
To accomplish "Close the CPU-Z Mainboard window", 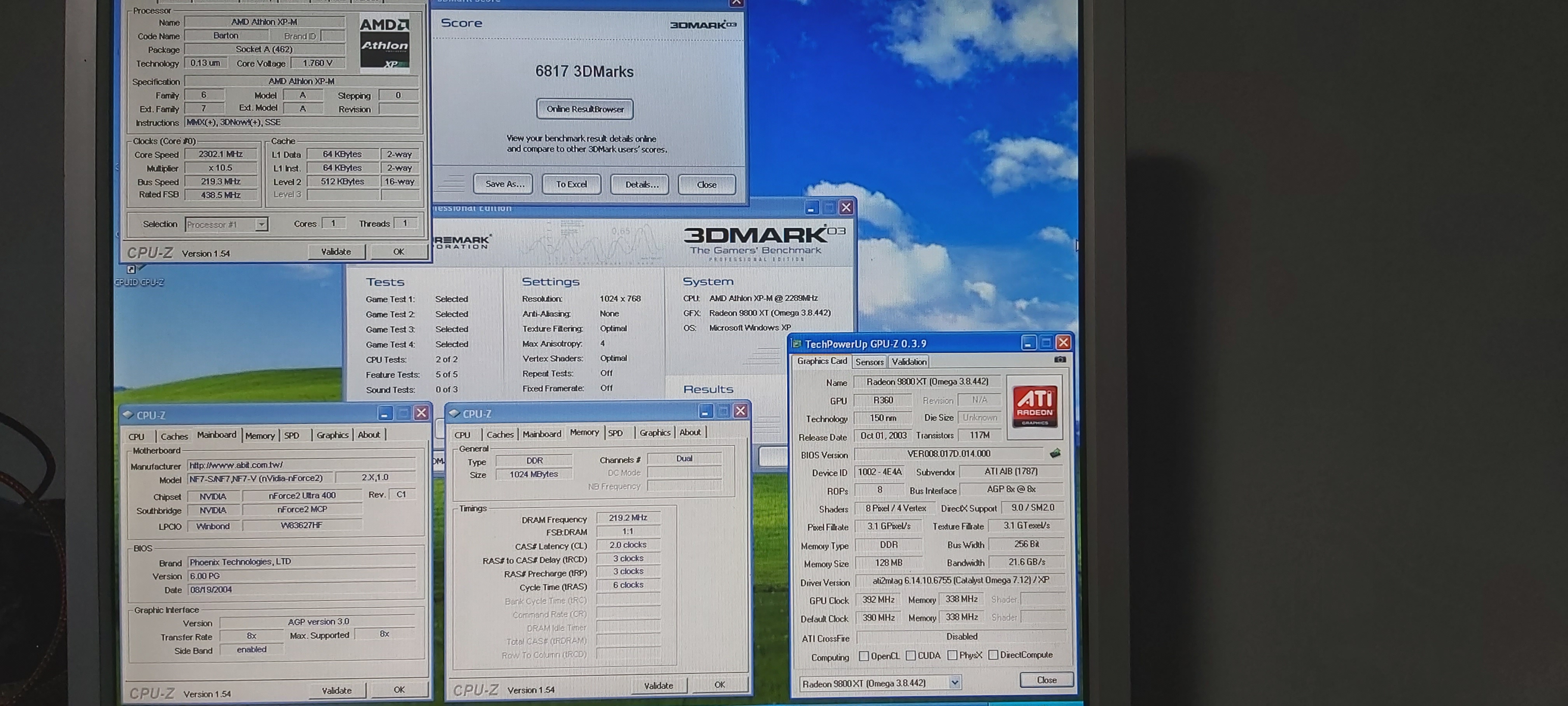I will (421, 413).
